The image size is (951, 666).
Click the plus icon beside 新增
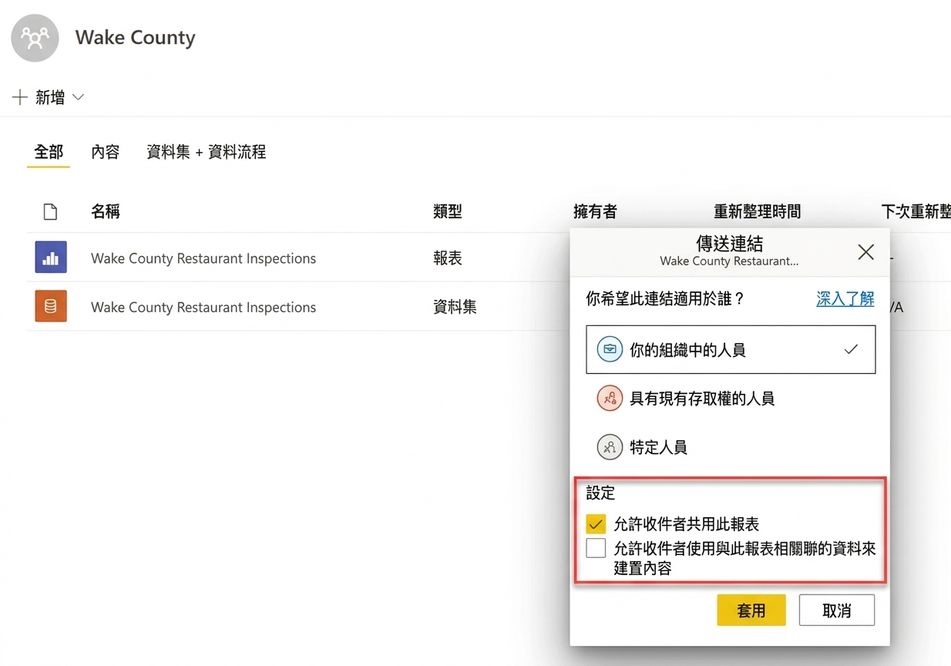click(x=20, y=97)
